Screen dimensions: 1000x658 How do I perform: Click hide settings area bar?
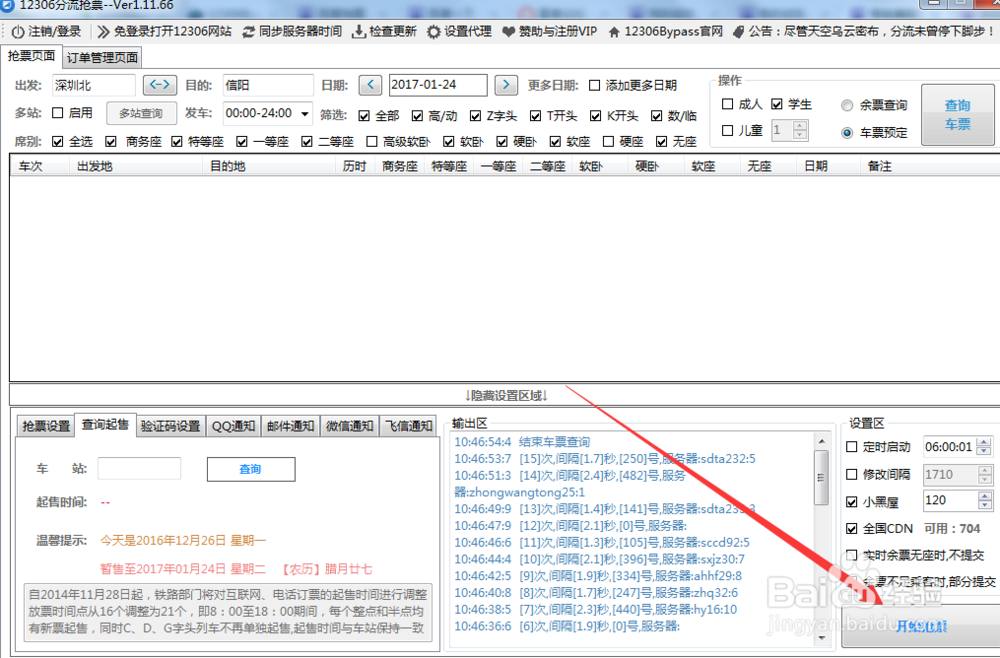506,395
